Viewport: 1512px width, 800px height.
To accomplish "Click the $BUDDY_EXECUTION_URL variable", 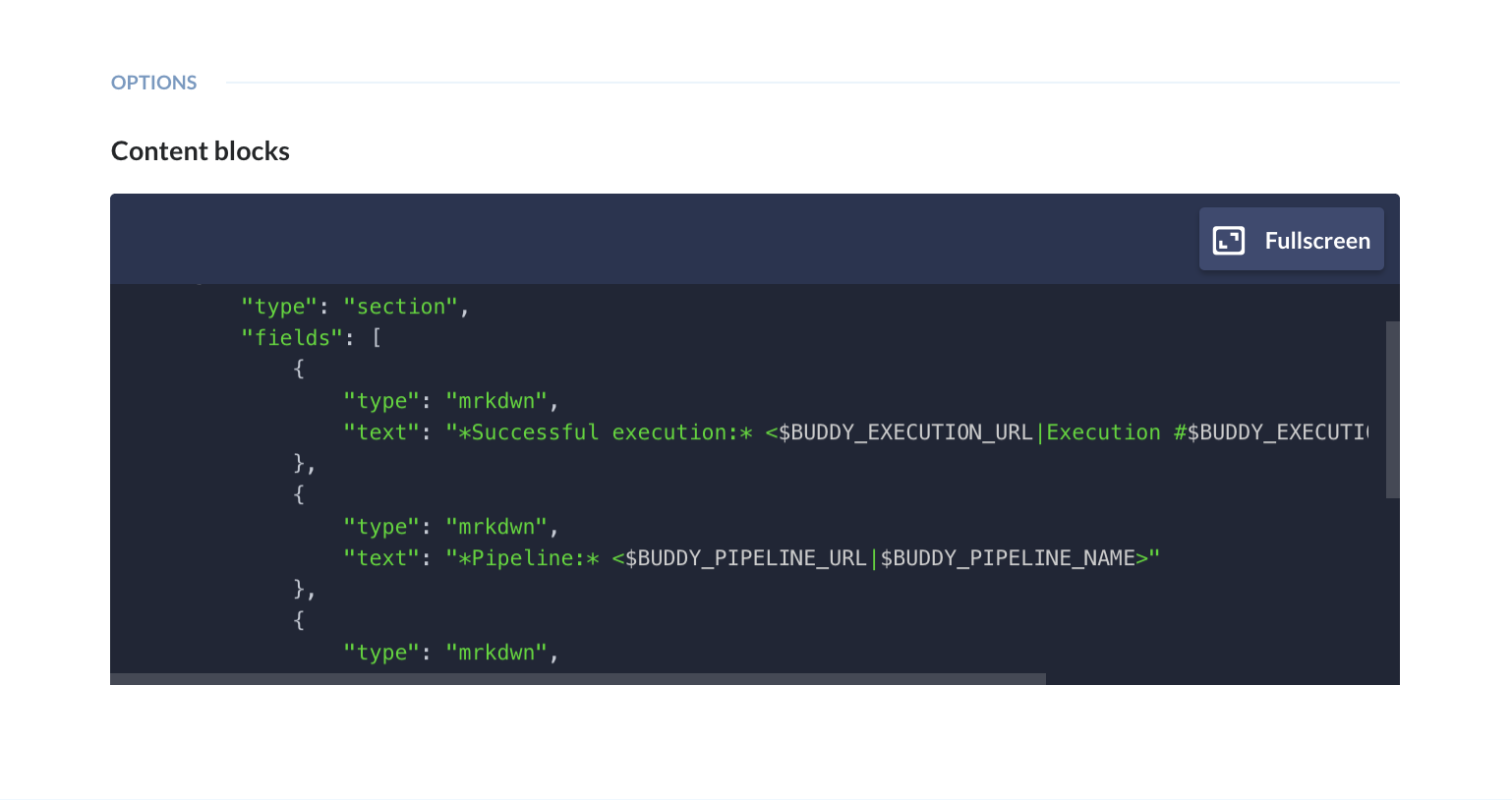I will click(905, 432).
